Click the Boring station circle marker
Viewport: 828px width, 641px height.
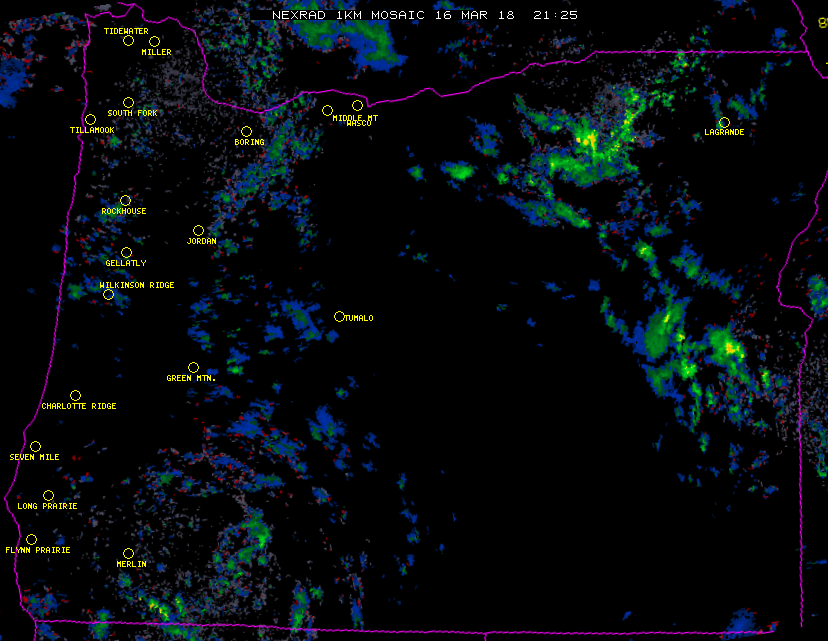coord(246,132)
